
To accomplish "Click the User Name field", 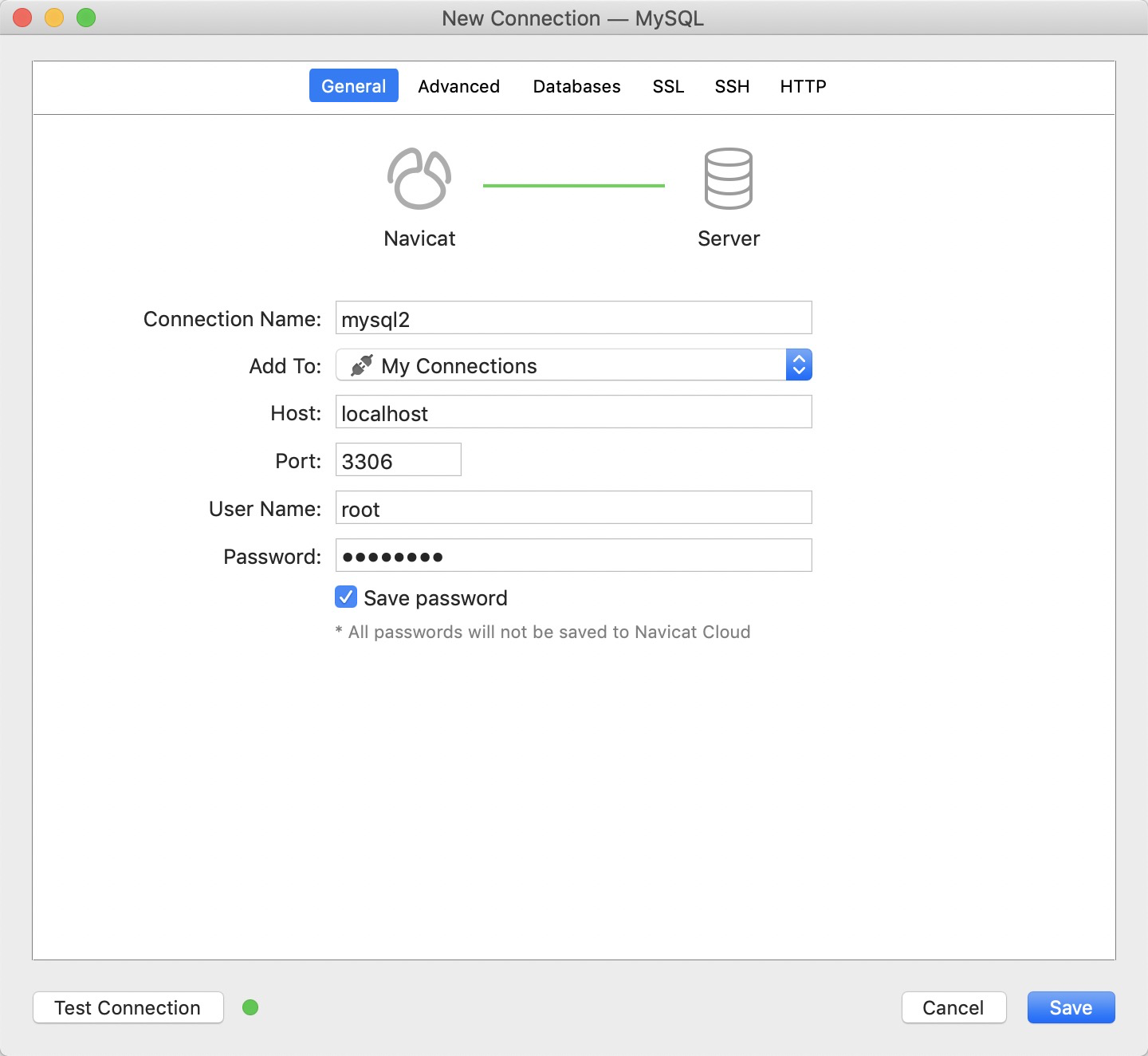I will 574,507.
